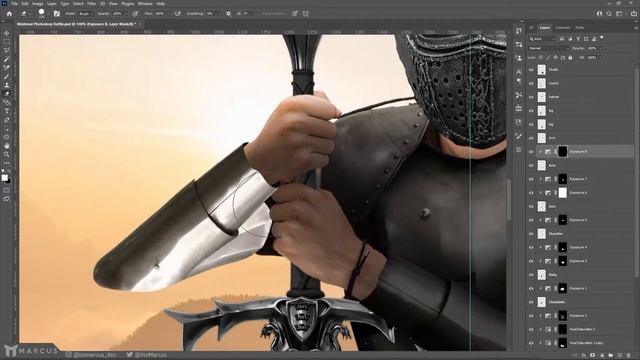Hide the Exposure 8 layer
Image resolution: width=640 pixels, height=360 pixels.
click(x=531, y=152)
